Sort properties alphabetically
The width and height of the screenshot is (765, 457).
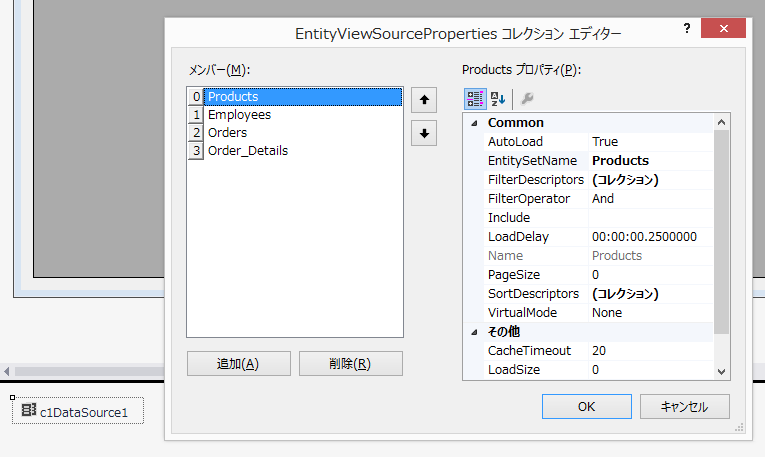click(498, 99)
